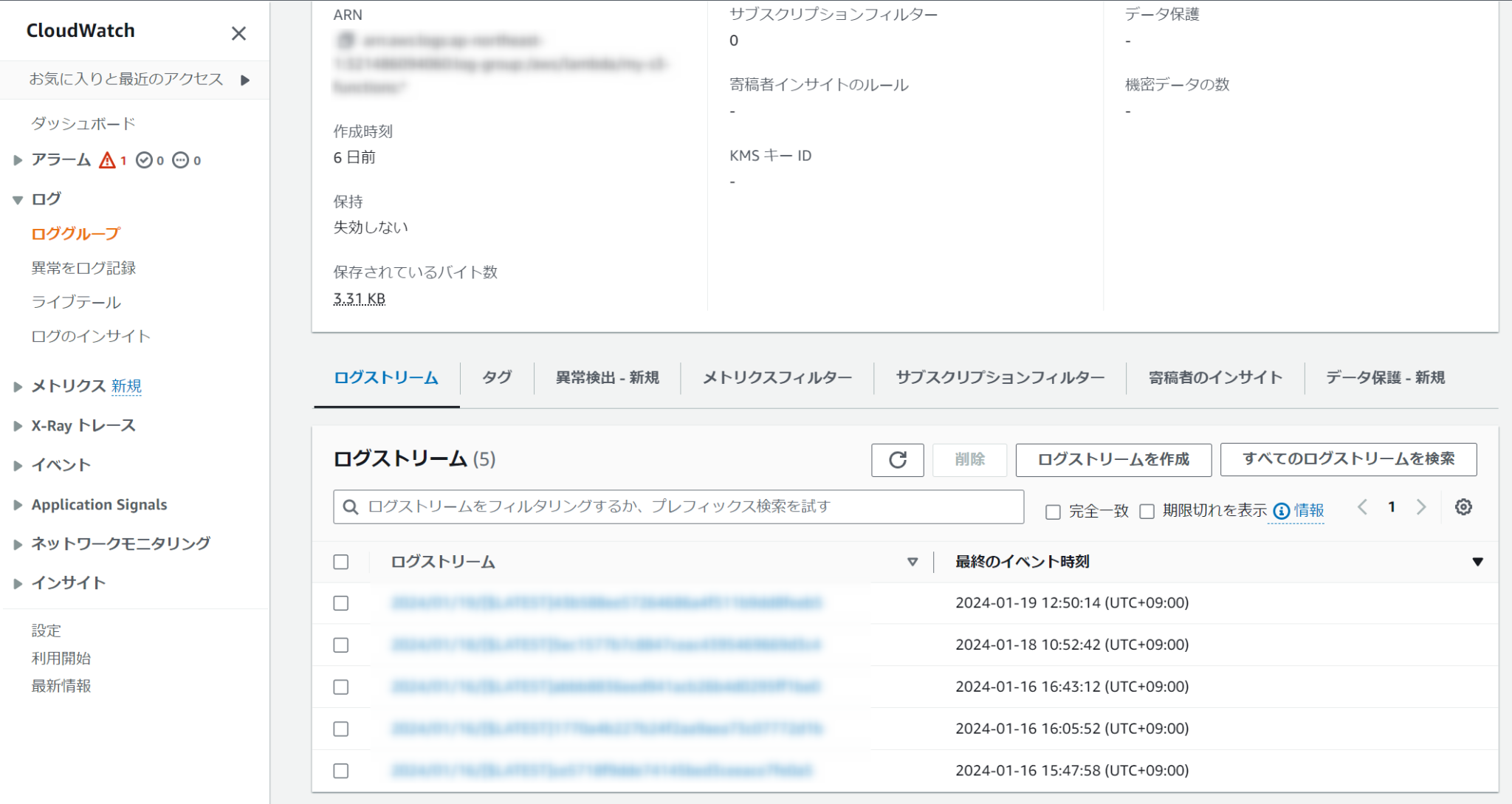Expand the アラーム section in the sidebar
1512x804 pixels.
click(x=17, y=159)
